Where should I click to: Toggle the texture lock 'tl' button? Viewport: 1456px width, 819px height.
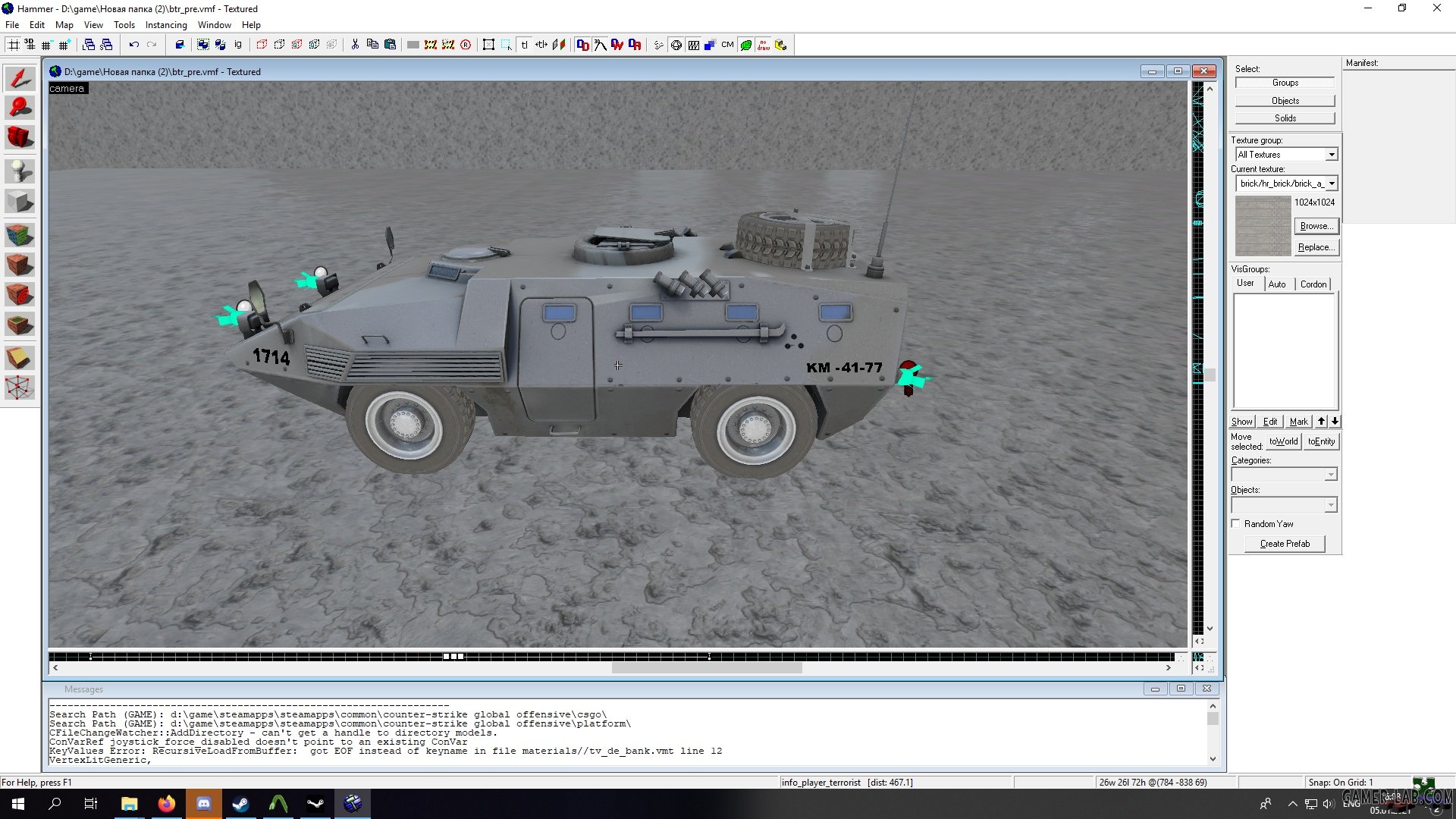[x=524, y=45]
